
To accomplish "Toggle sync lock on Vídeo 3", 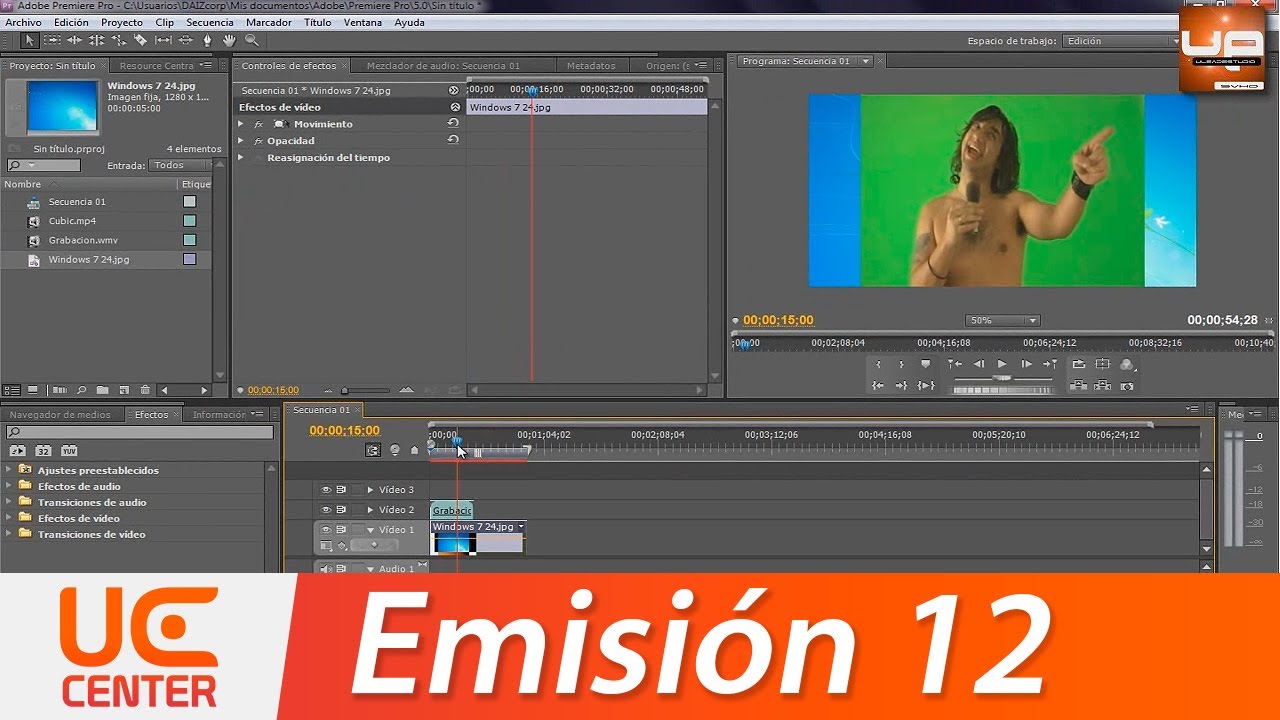I will pyautogui.click(x=341, y=490).
